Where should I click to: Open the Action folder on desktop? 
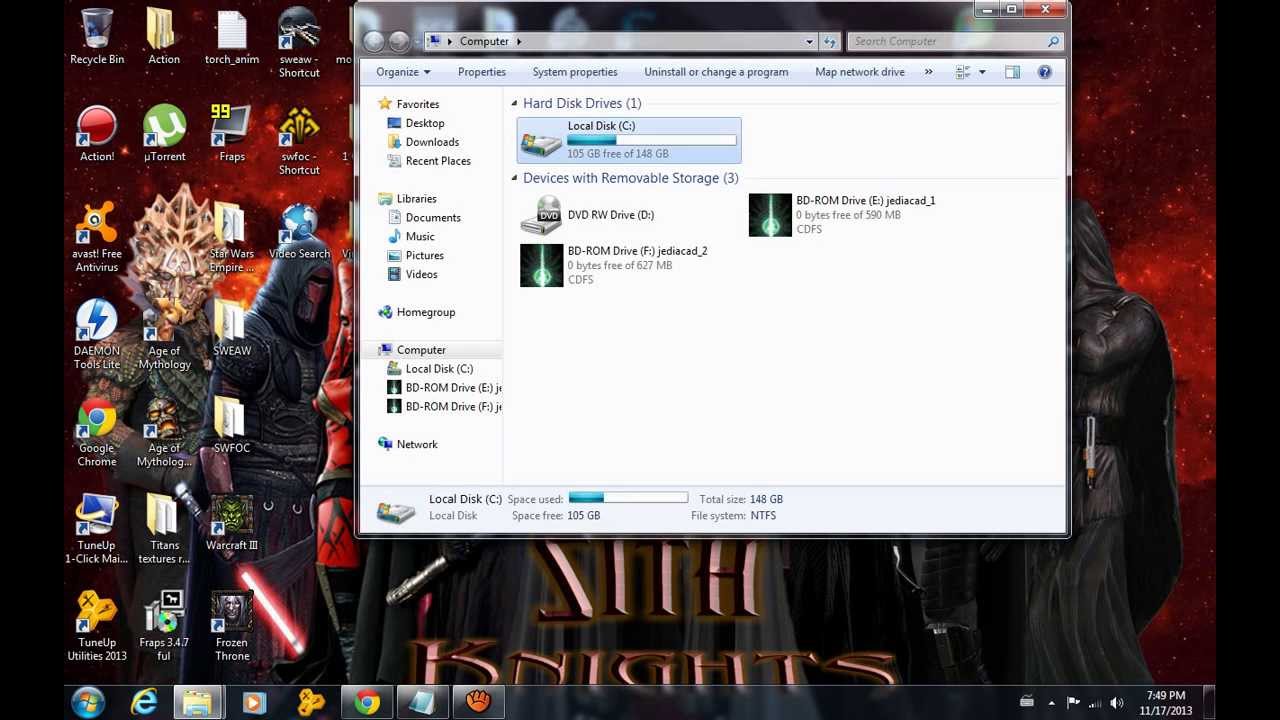pyautogui.click(x=164, y=37)
